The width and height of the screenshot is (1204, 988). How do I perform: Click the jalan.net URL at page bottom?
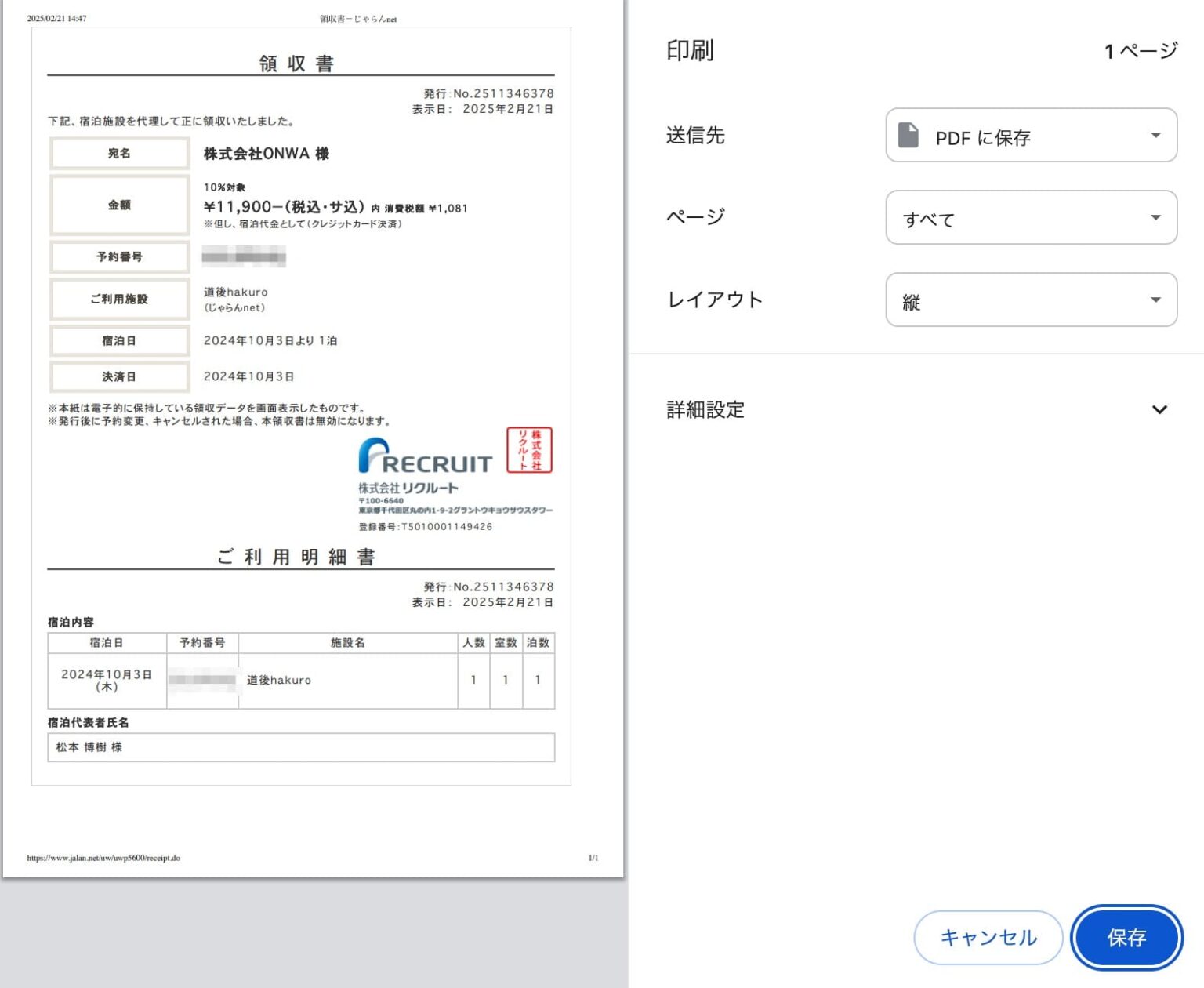(x=103, y=859)
